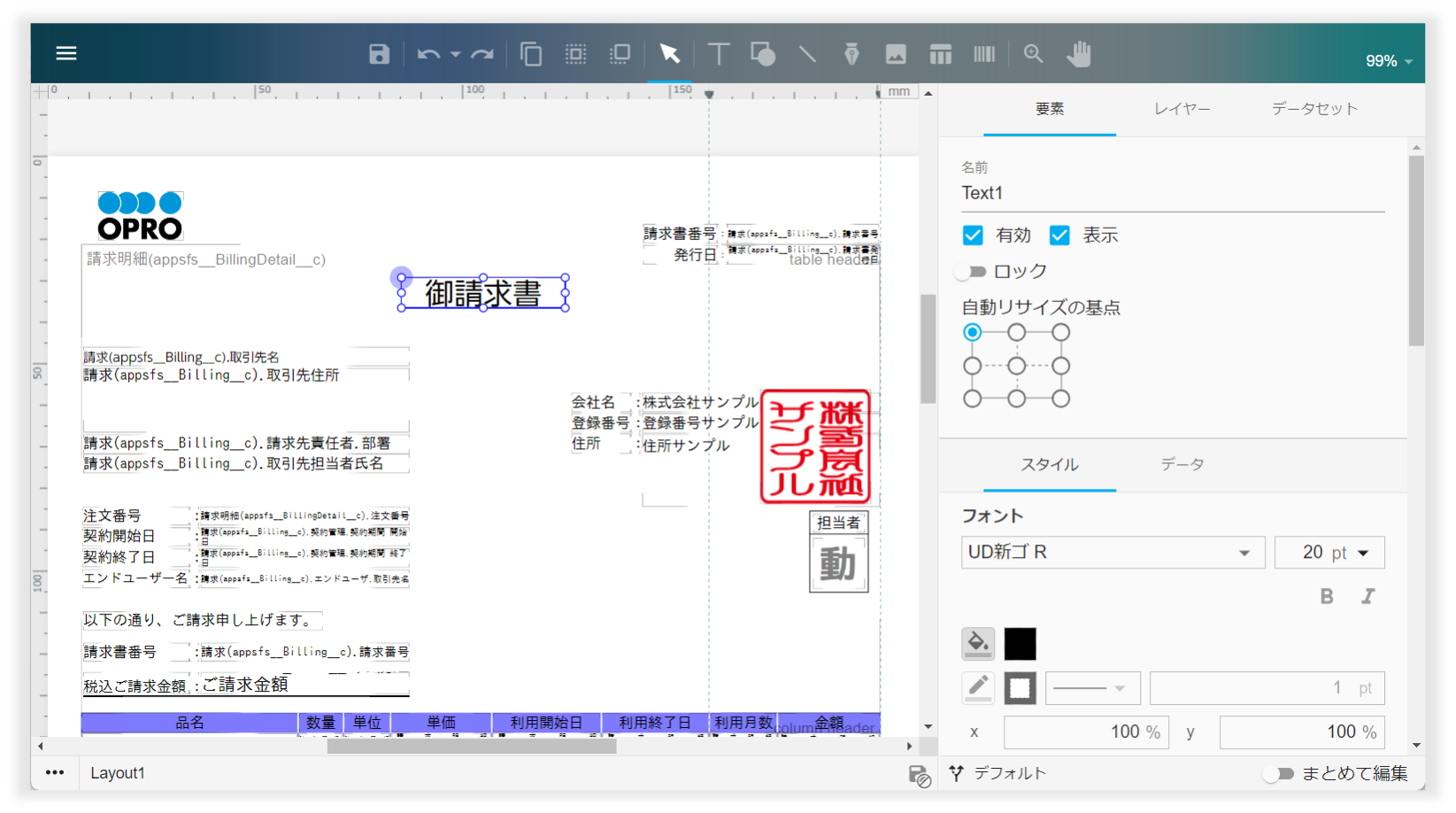1456x813 pixels.
Task: Click the 担当者 label box
Action: [x=838, y=523]
